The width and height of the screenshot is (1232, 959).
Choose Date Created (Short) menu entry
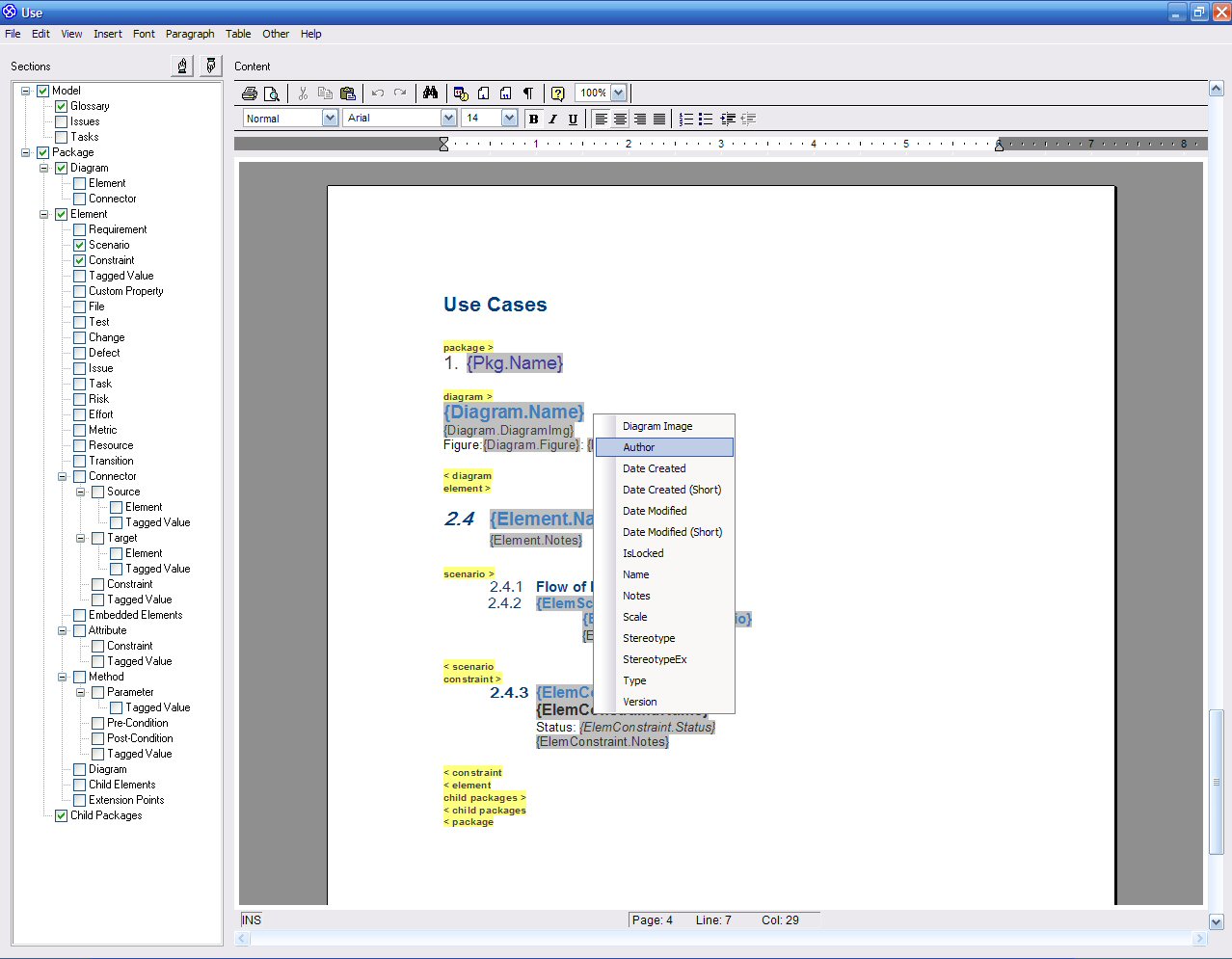pyautogui.click(x=664, y=490)
